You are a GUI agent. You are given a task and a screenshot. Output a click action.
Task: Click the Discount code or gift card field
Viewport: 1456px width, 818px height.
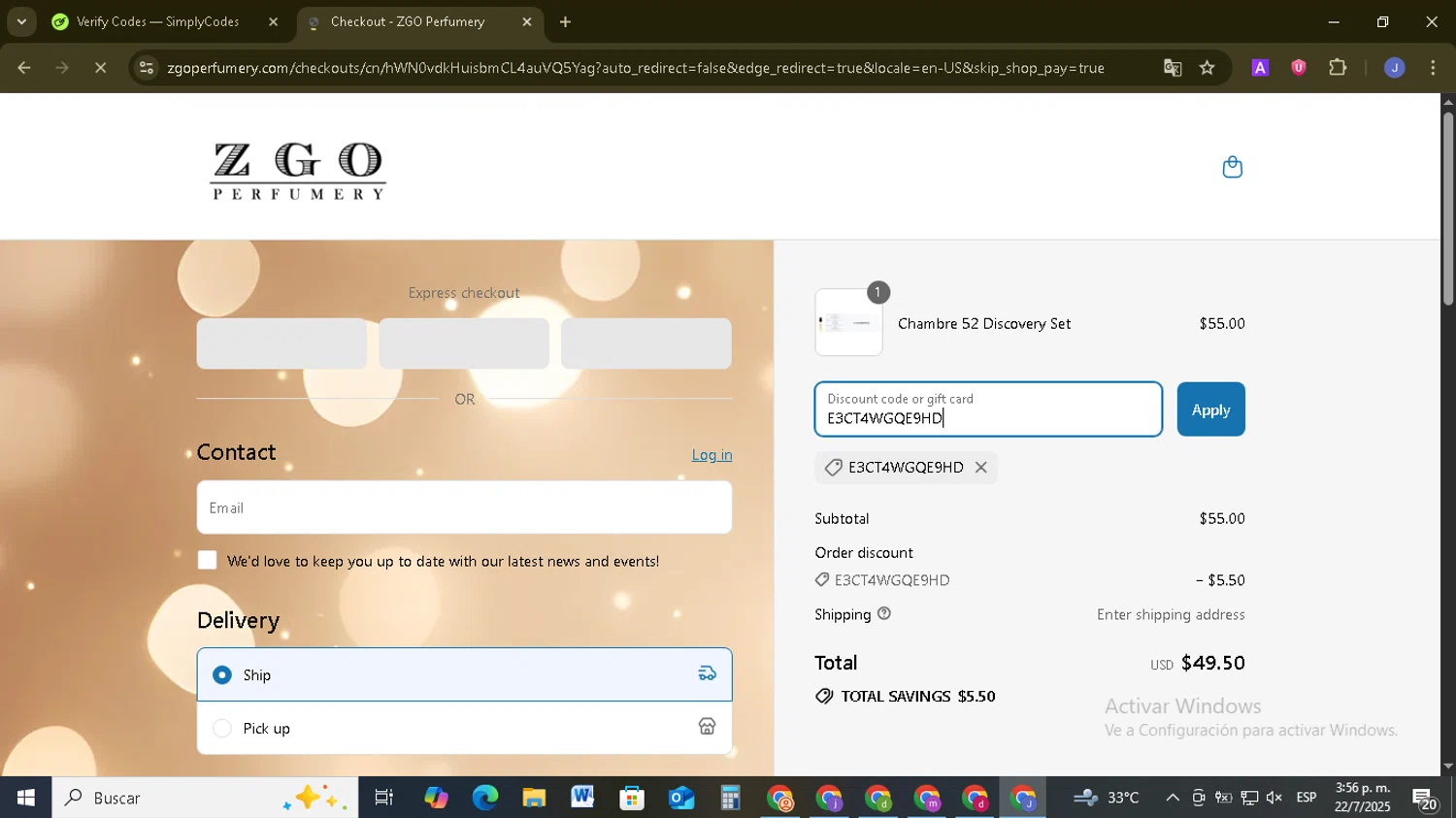[x=988, y=409]
